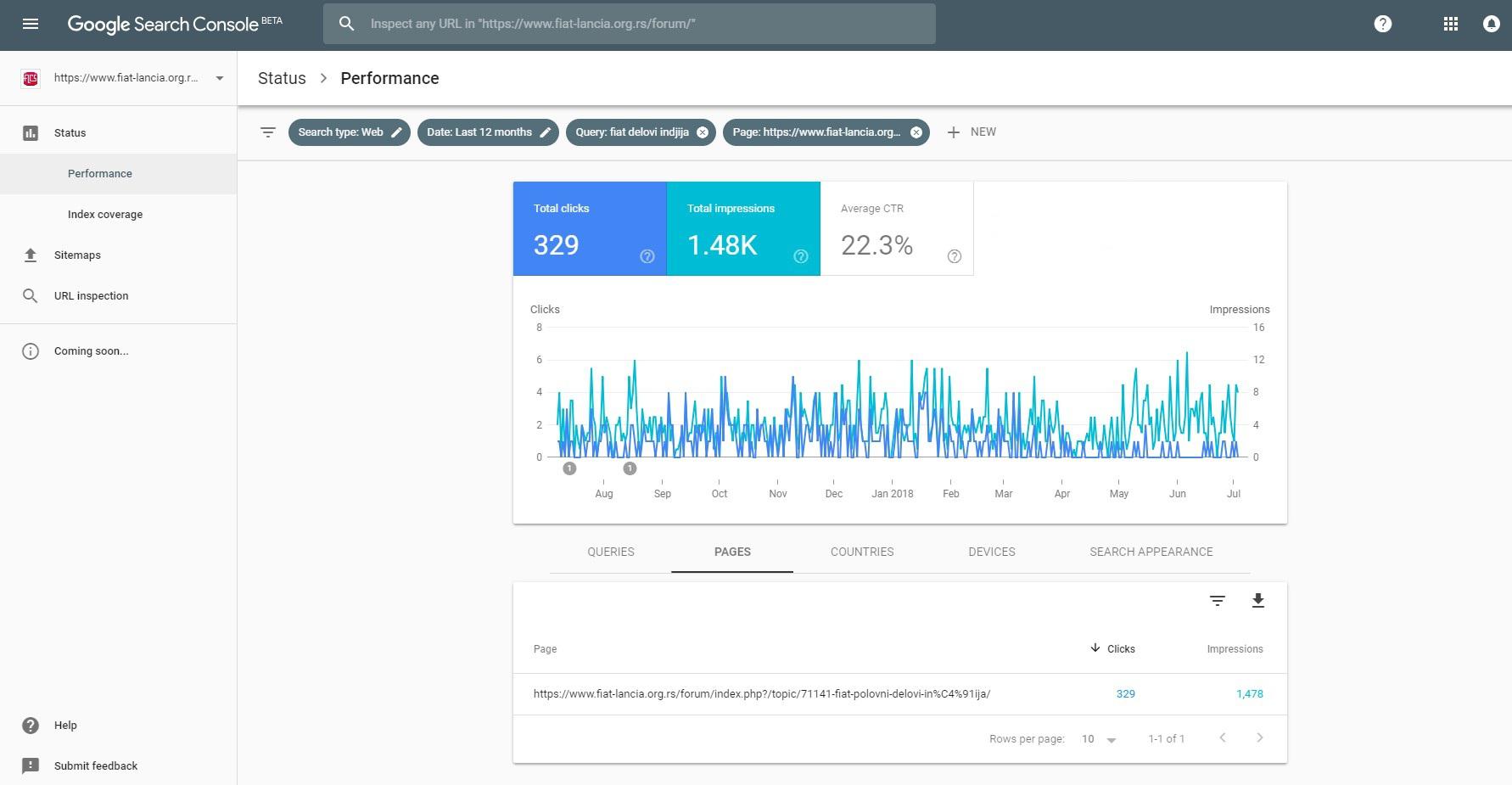Sort table by Impressions column header
This screenshot has width=1512, height=785.
coord(1235,649)
